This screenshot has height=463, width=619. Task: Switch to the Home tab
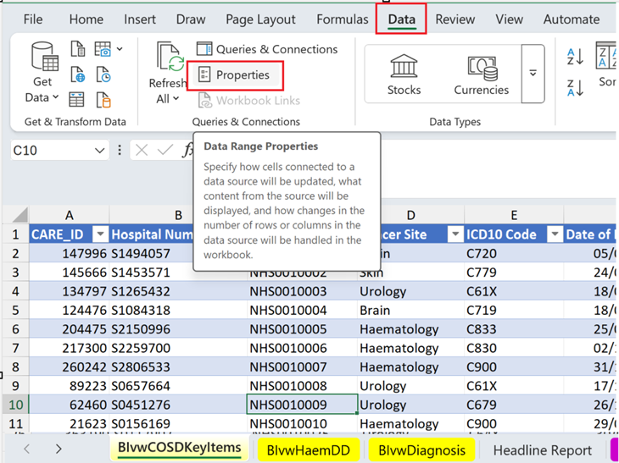[x=86, y=19]
